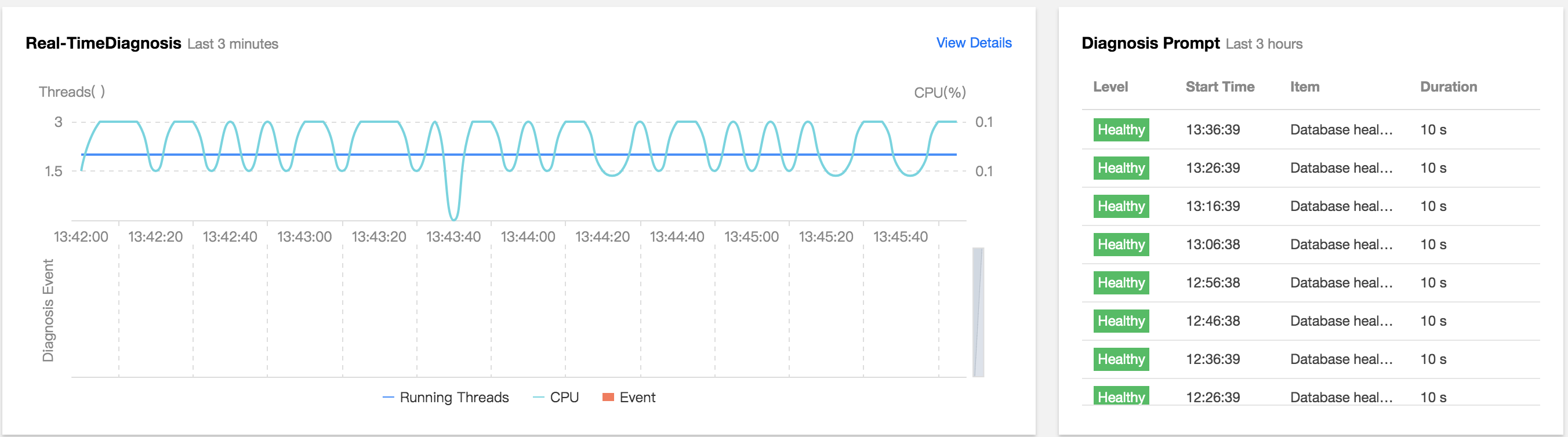Toggle the Event legend entry
The image size is (1568, 437).
pos(629,398)
